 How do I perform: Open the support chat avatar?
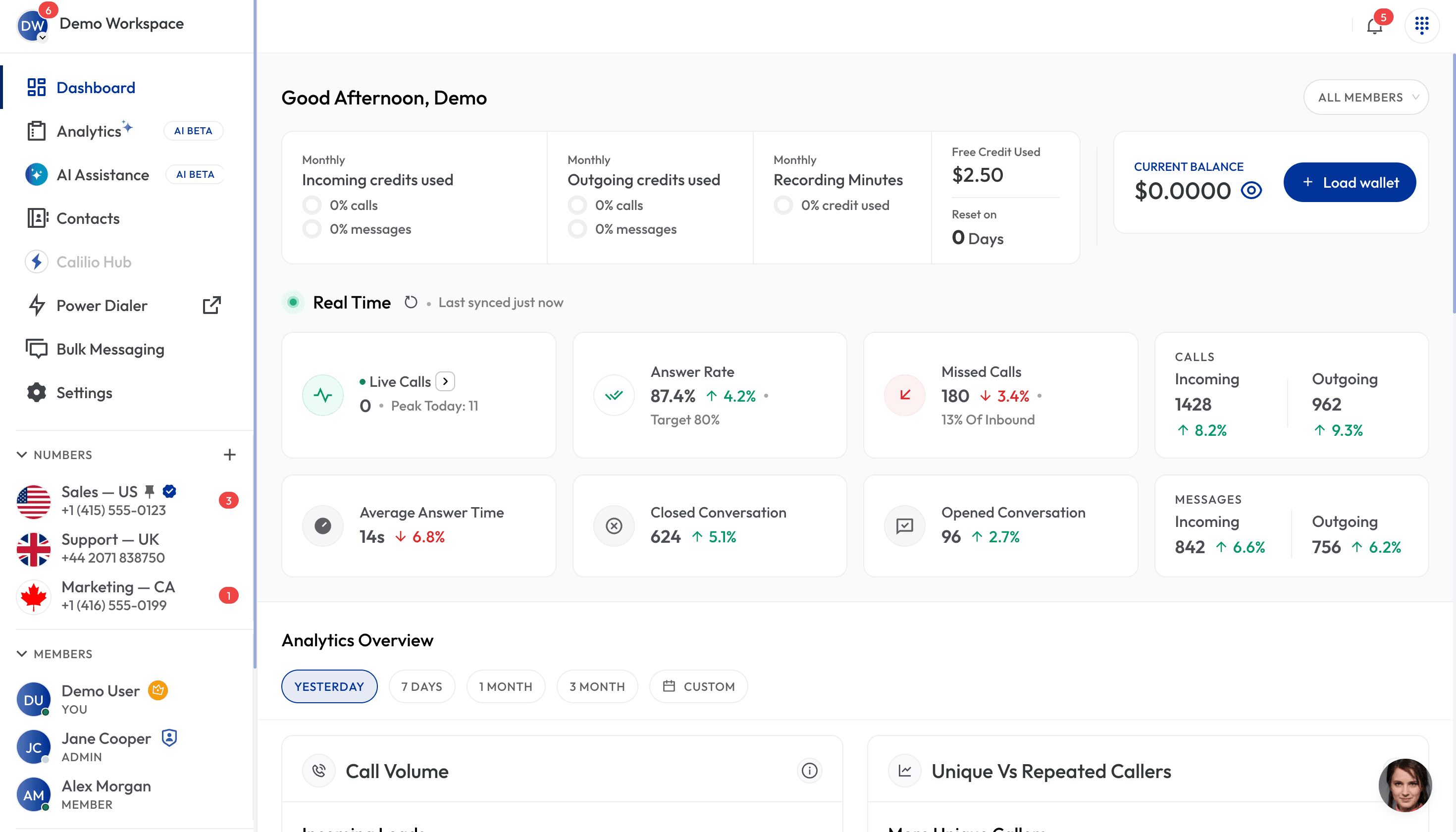[x=1404, y=784]
